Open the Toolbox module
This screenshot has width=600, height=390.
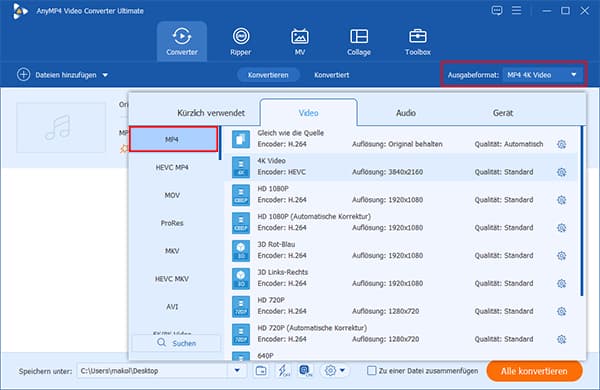(417, 41)
